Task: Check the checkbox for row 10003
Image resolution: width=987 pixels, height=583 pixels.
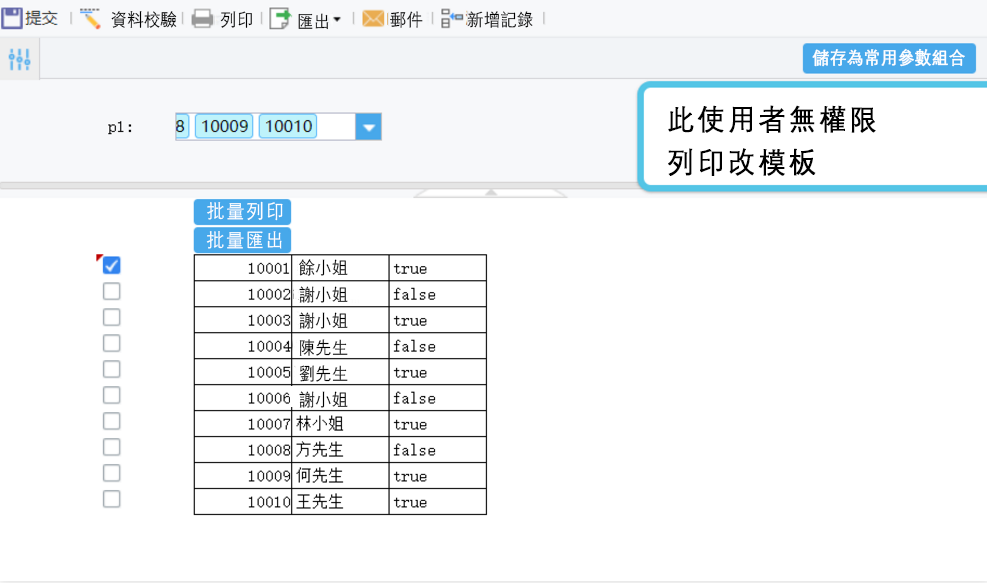Action: (111, 317)
